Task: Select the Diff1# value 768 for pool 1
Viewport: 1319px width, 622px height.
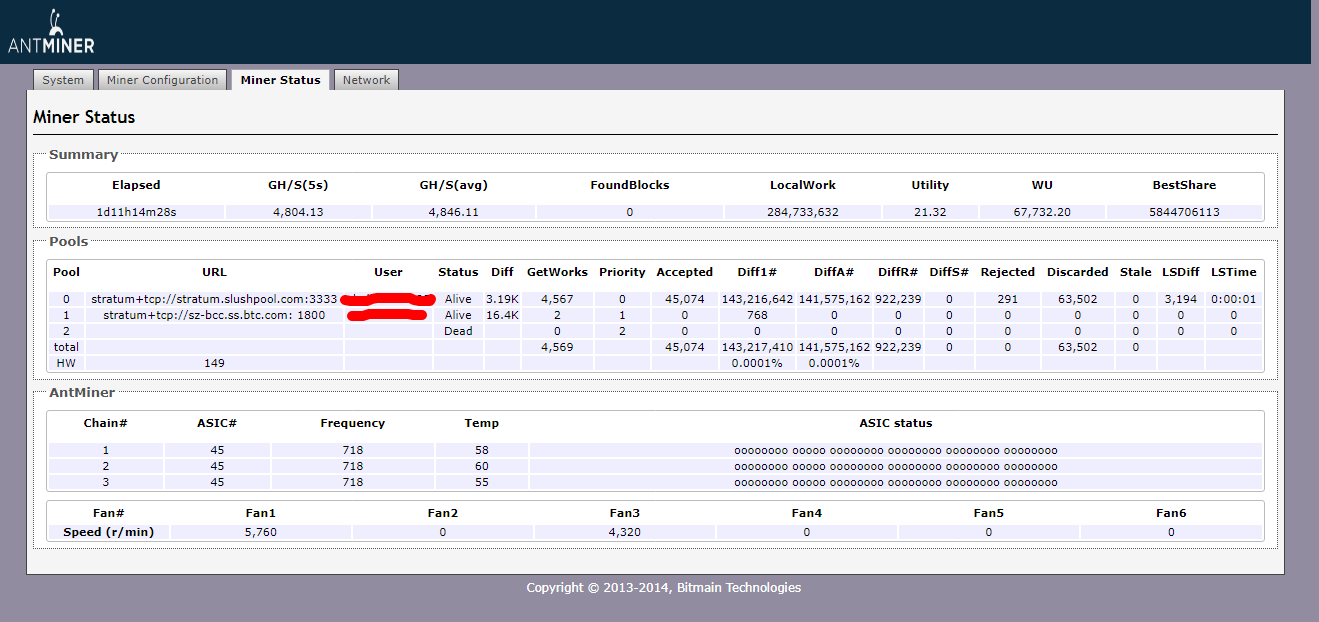Action: pos(757,315)
